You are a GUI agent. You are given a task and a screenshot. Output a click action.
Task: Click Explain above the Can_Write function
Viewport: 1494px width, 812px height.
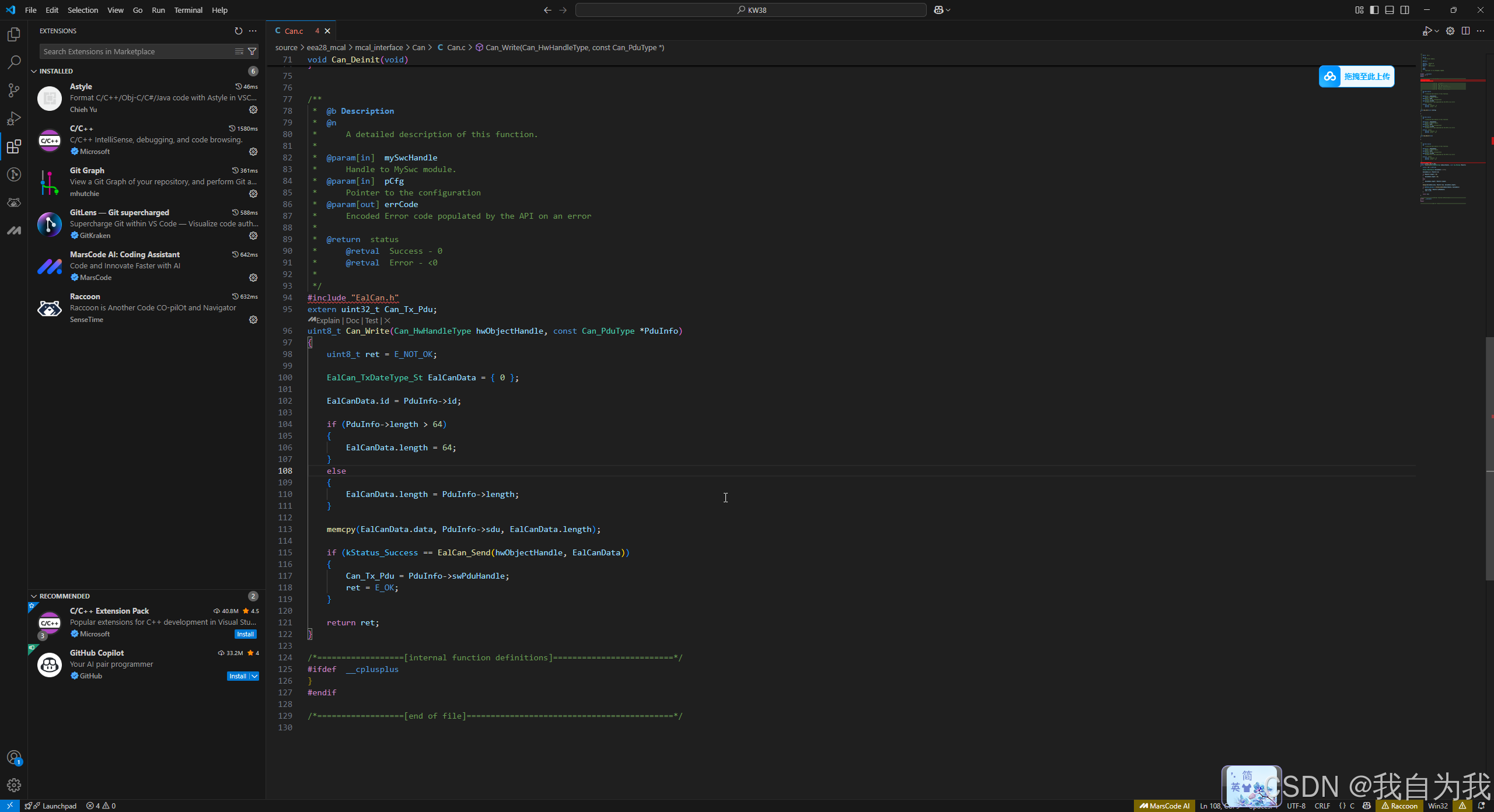pyautogui.click(x=329, y=320)
